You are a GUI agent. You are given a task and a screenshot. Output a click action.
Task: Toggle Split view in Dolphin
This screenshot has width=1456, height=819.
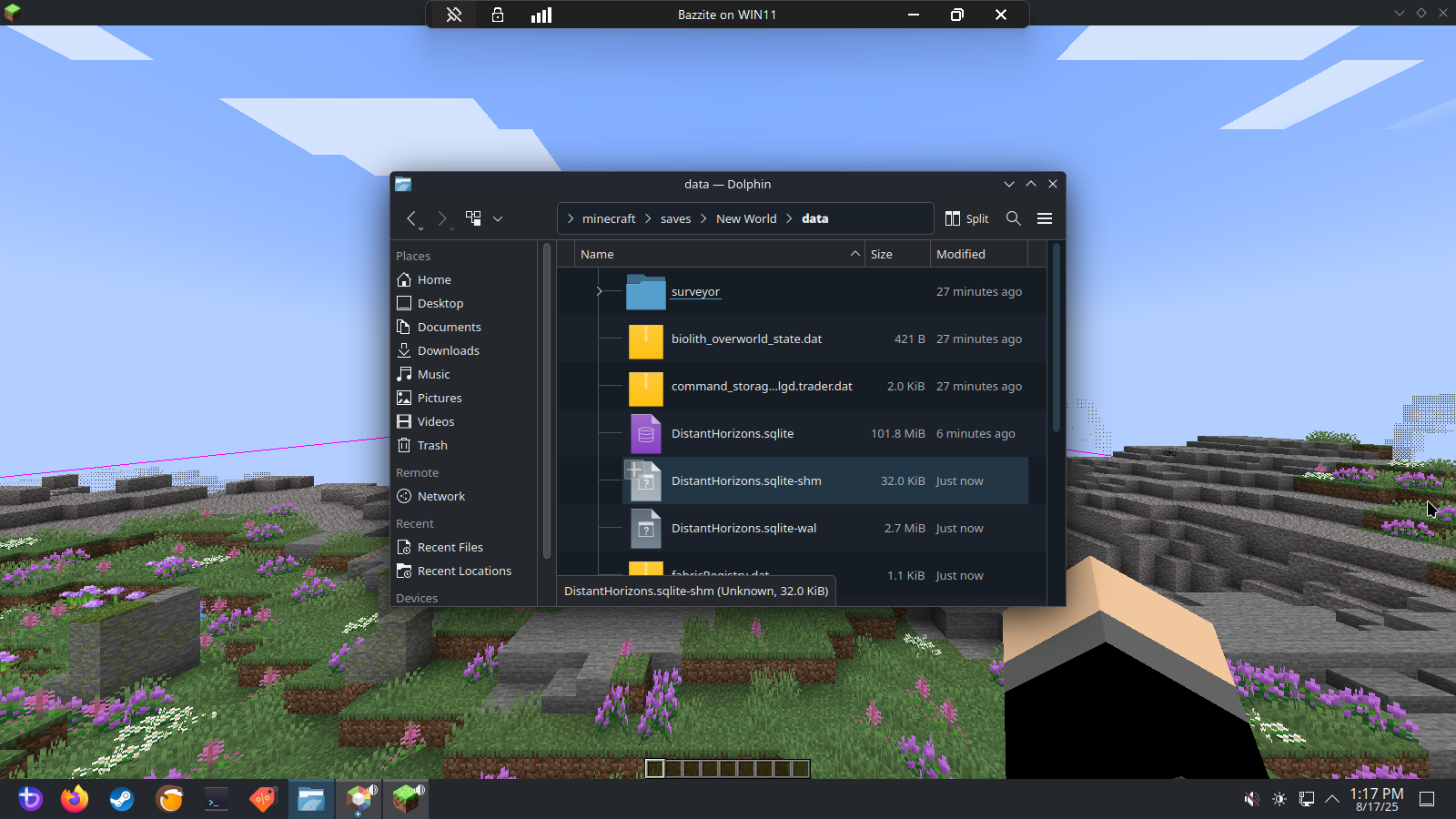[966, 218]
